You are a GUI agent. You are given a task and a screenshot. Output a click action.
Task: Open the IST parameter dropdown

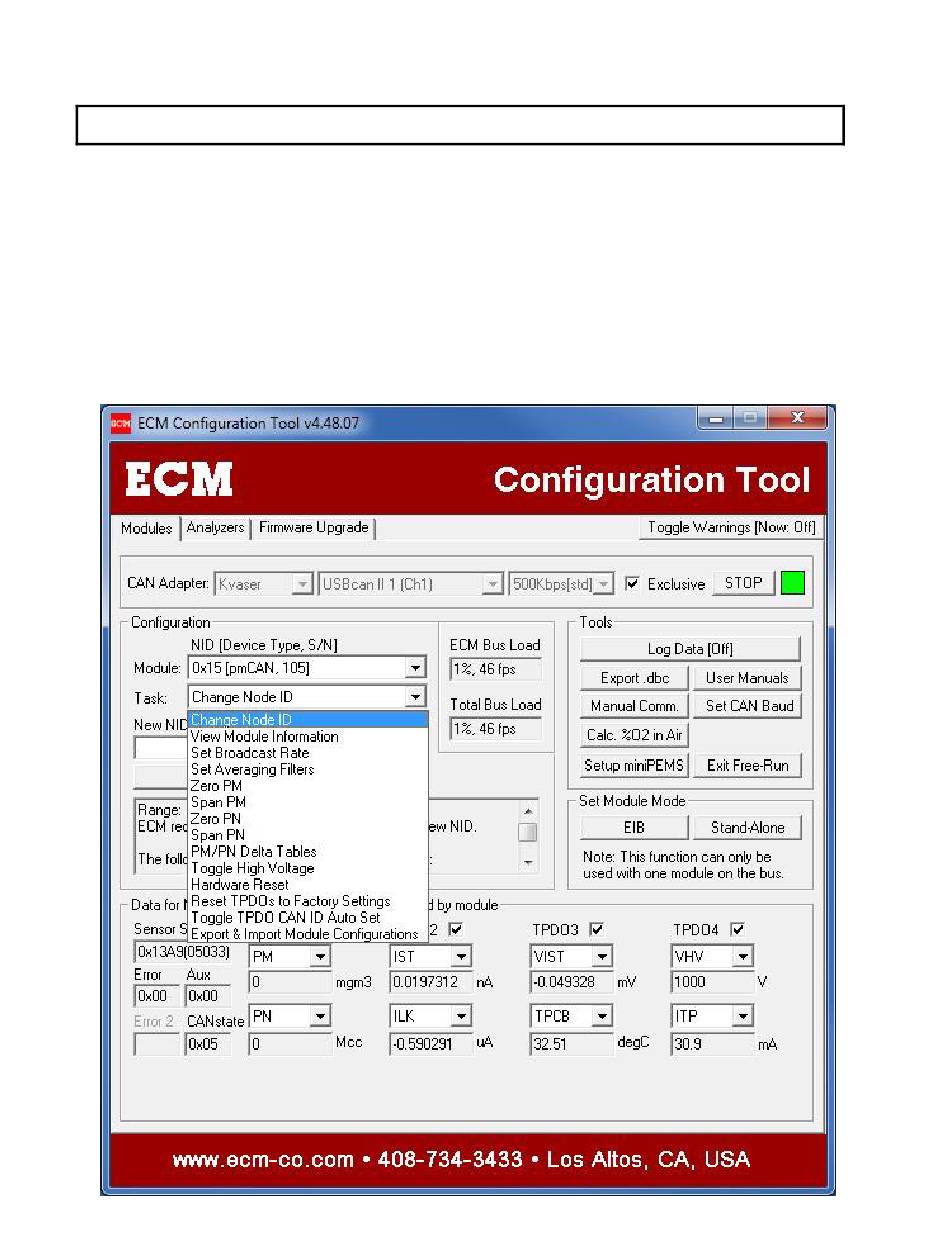click(461, 957)
